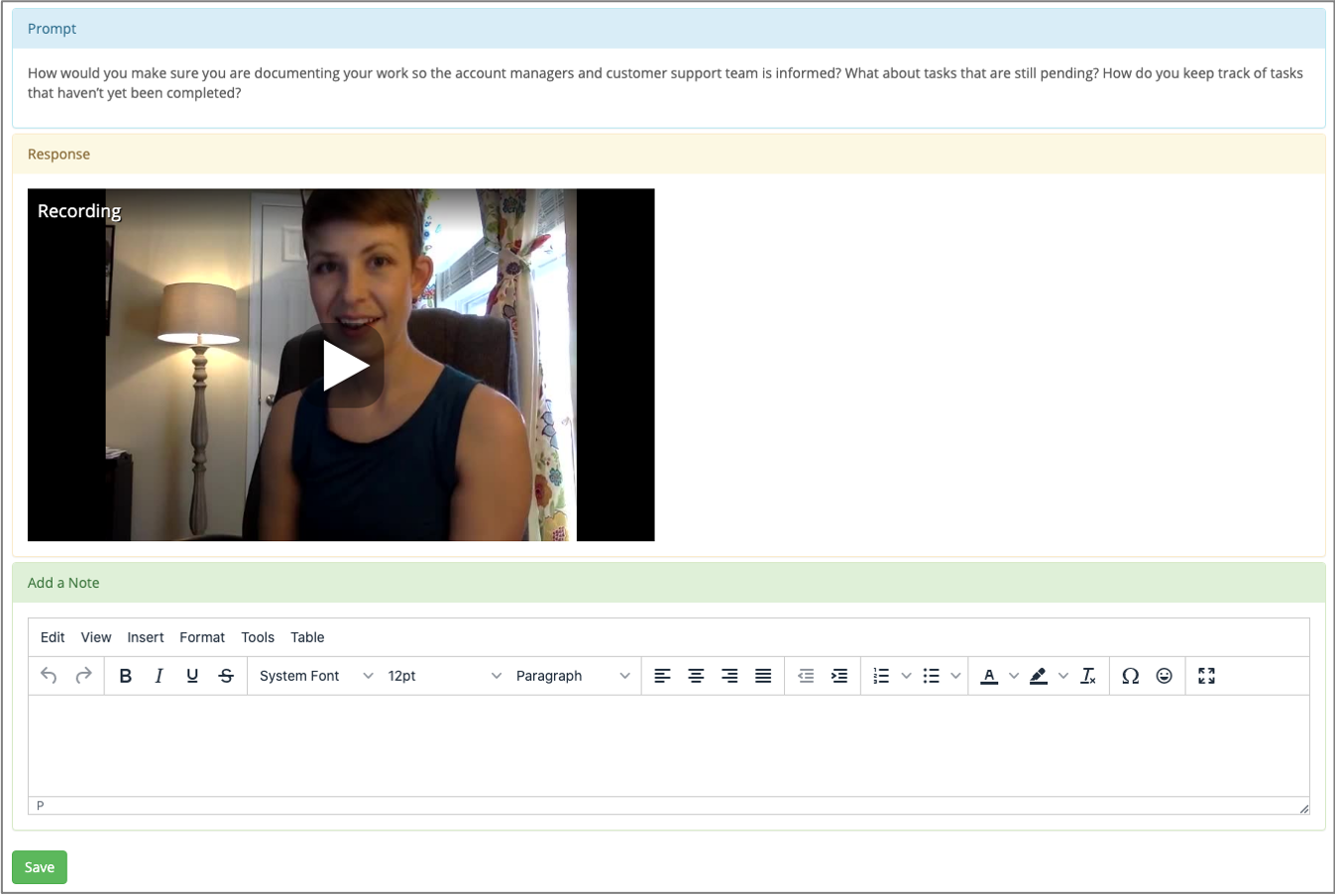Increase the indent
The width and height of the screenshot is (1335, 896).
click(x=839, y=676)
